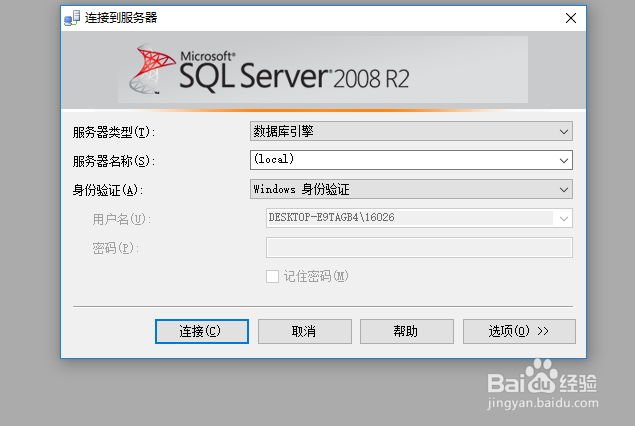This screenshot has width=635, height=426.
Task: Expand the server name dropdown arrow
Action: (564, 160)
